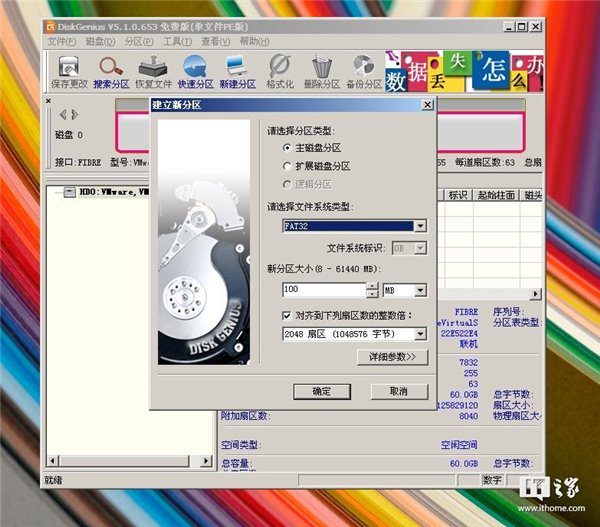600x527 pixels.
Task: Close the disk panel with small x
Action: tap(48, 101)
